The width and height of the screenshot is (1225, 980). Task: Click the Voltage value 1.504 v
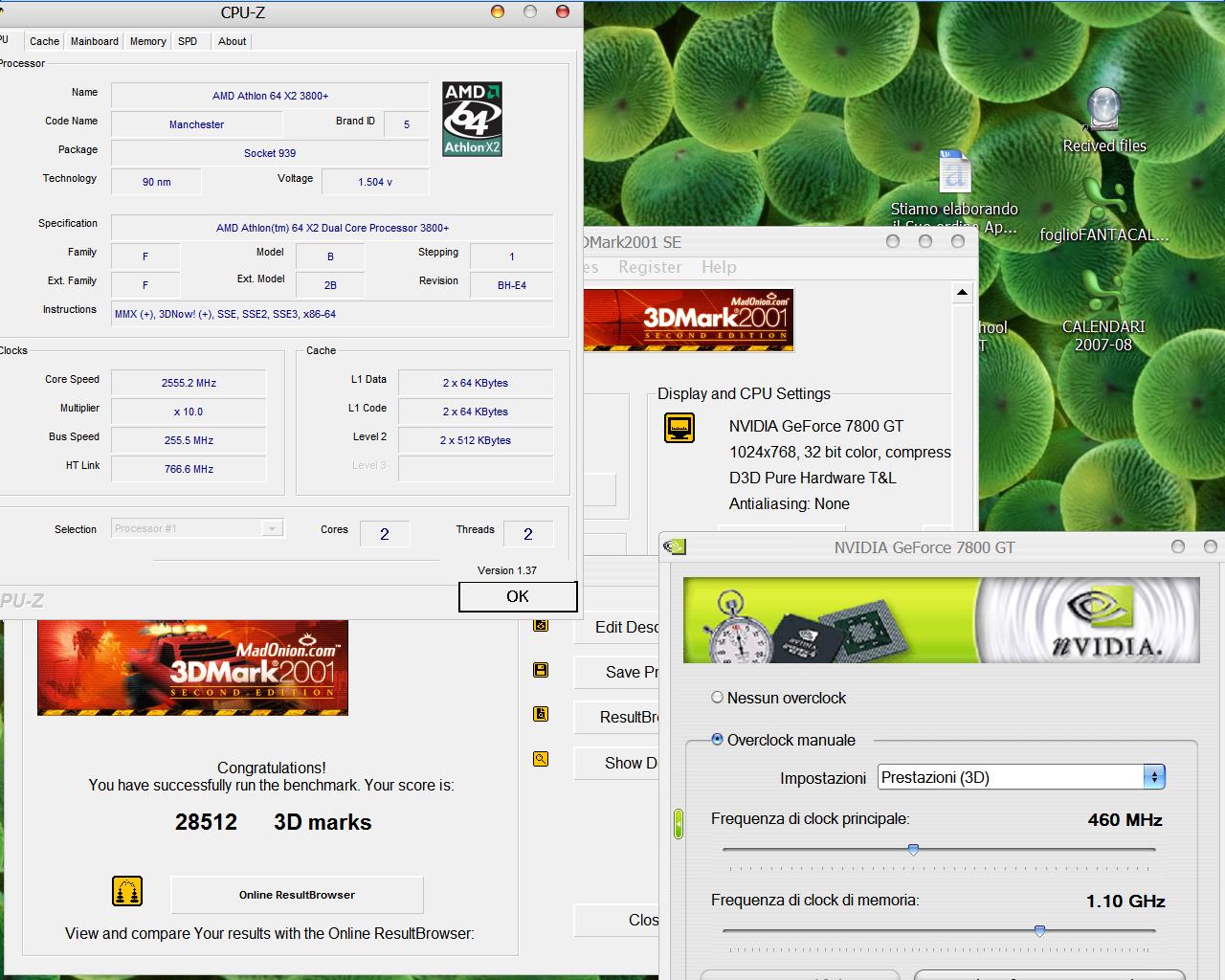tap(375, 182)
